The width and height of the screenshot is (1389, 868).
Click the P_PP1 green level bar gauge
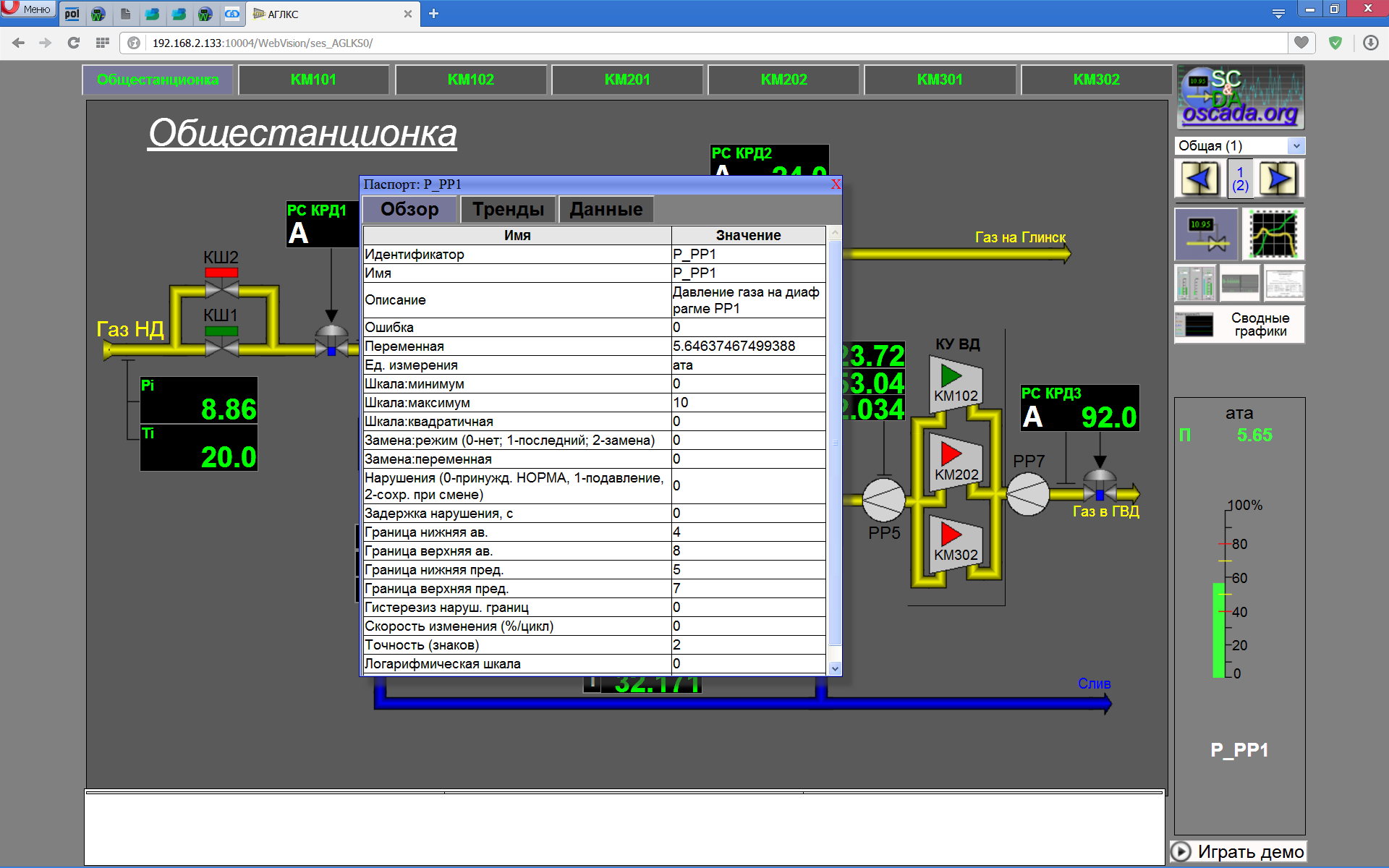[x=1218, y=629]
